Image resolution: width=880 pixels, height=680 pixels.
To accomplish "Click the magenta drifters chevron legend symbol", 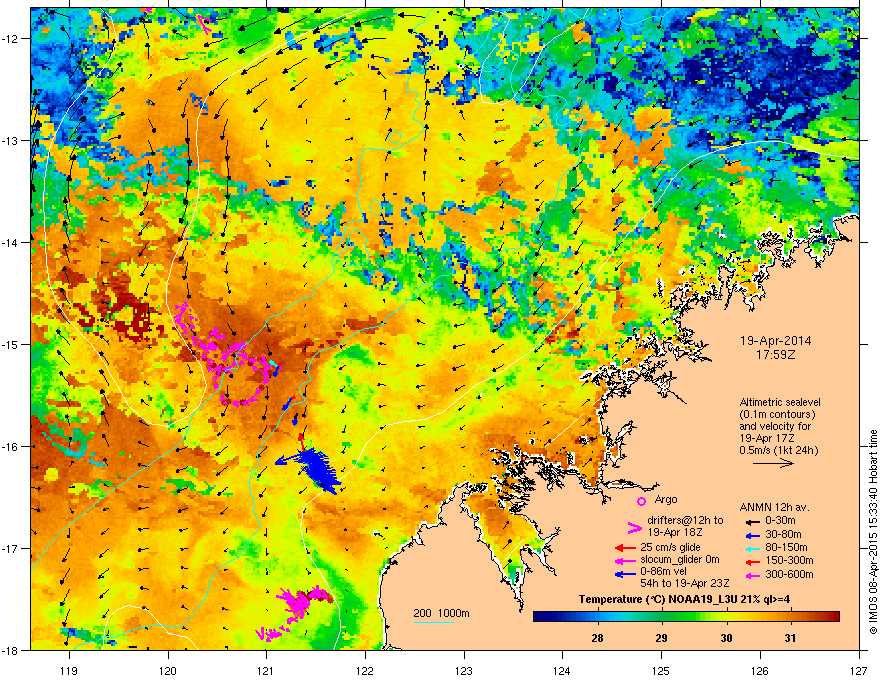I will coord(634,527).
